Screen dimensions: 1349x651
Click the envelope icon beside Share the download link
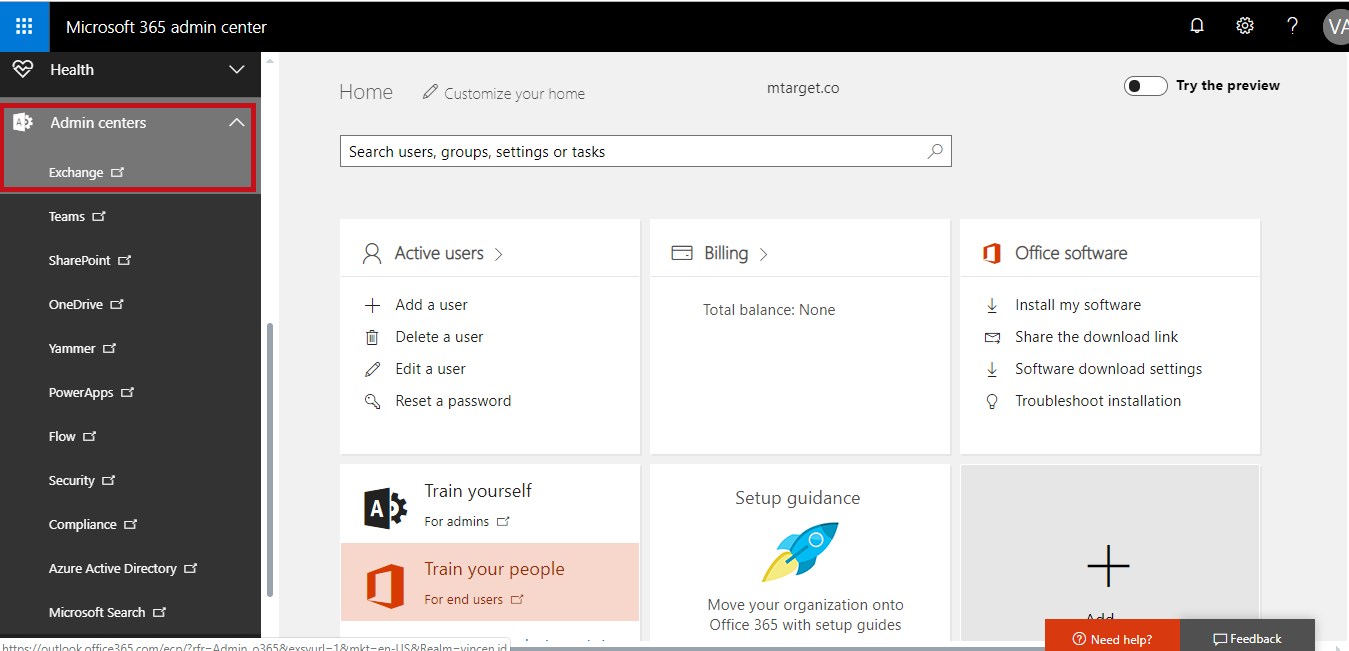pyautogui.click(x=992, y=337)
